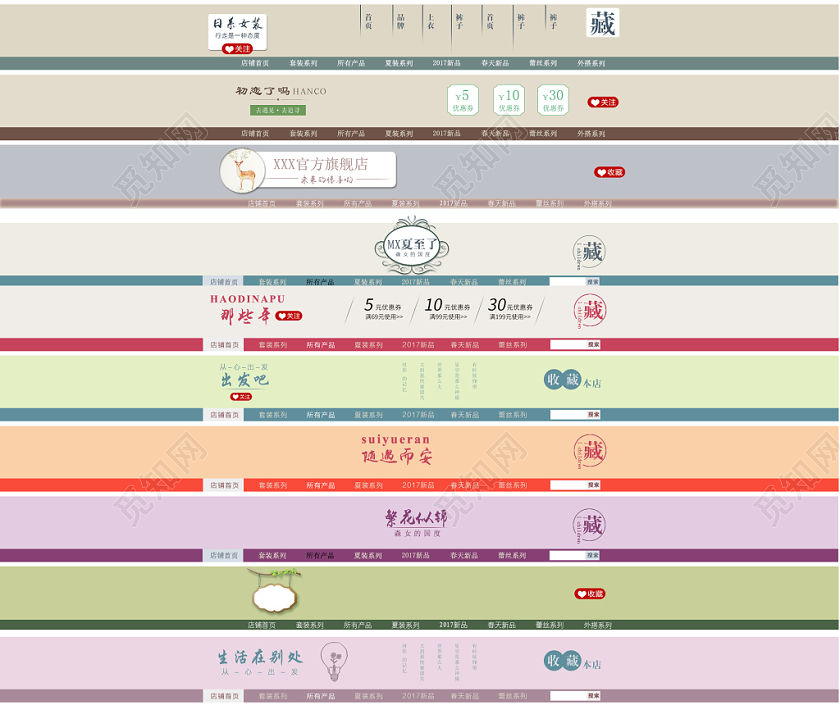This screenshot has height=719, width=840.
Task: Click the red 收藏 heart badge on grey banner
Action: (x=609, y=172)
